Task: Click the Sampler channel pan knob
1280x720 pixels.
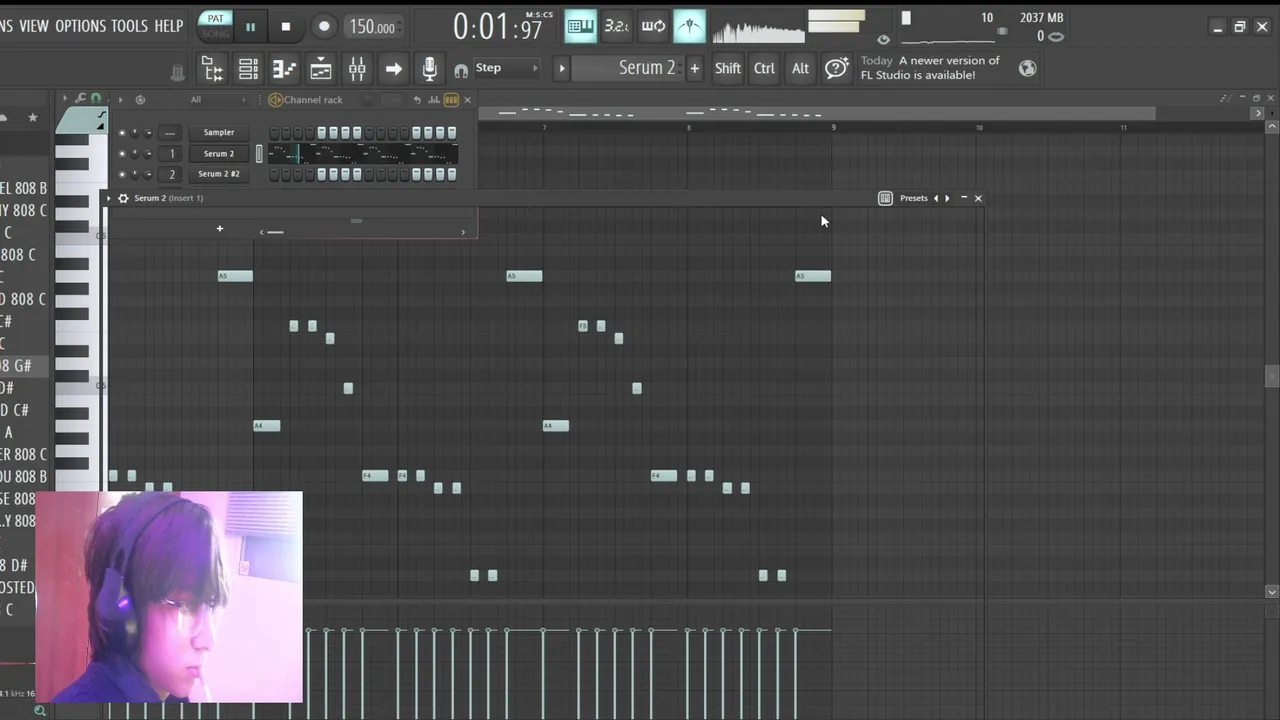Action: pyautogui.click(x=135, y=133)
